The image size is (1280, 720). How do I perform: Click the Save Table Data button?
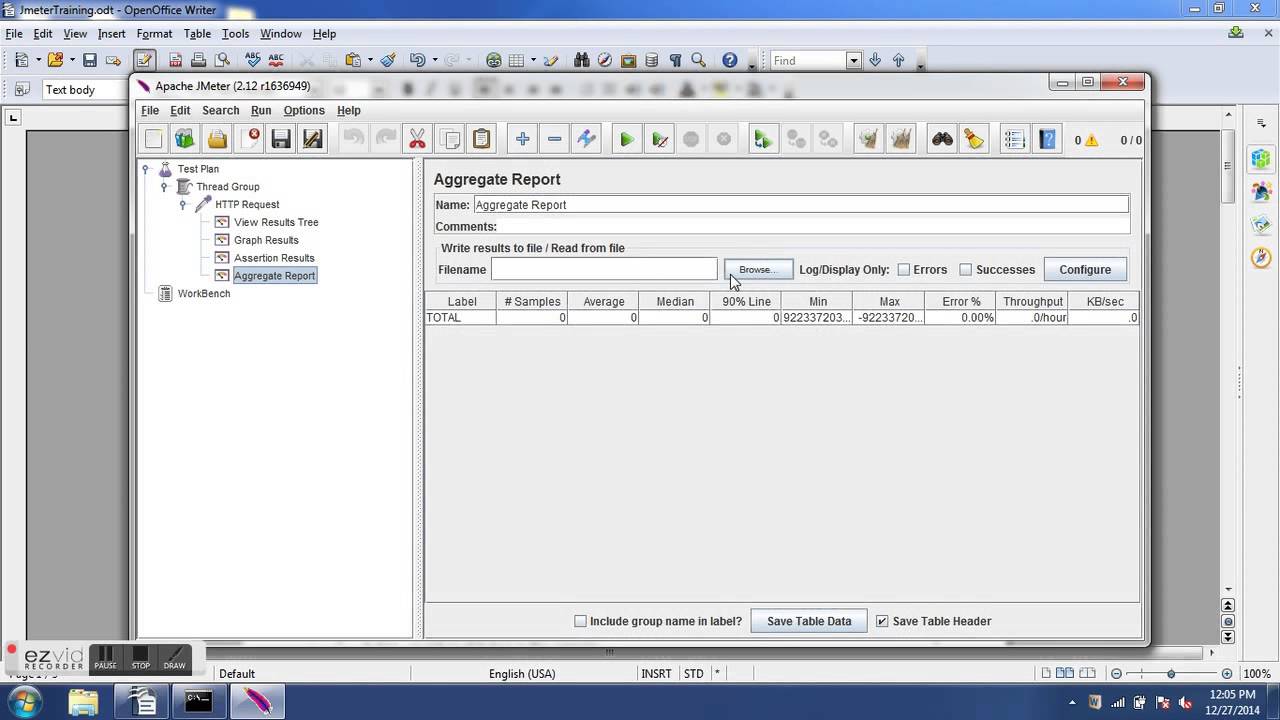(809, 621)
